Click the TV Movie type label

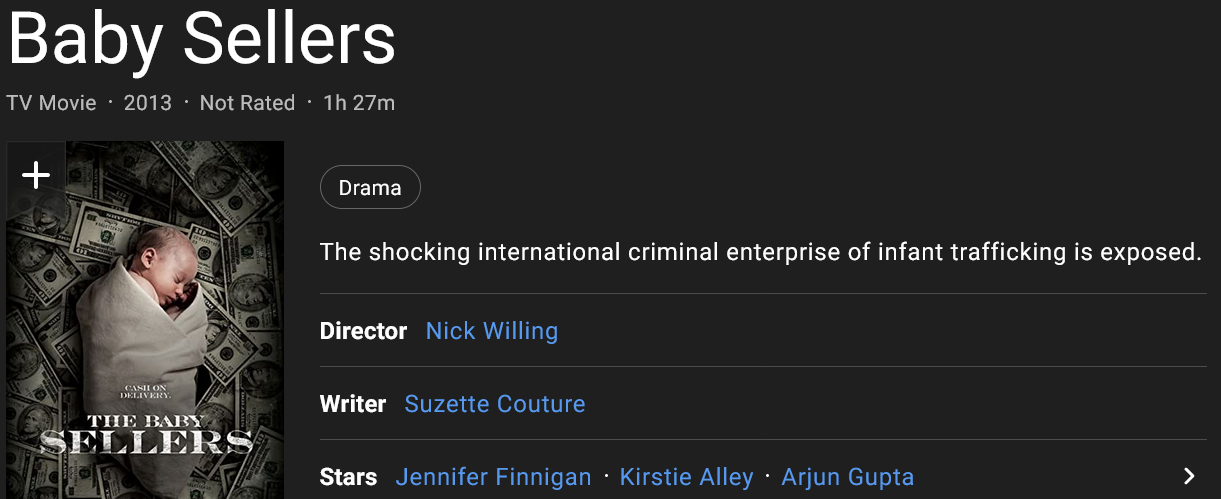[x=51, y=103]
